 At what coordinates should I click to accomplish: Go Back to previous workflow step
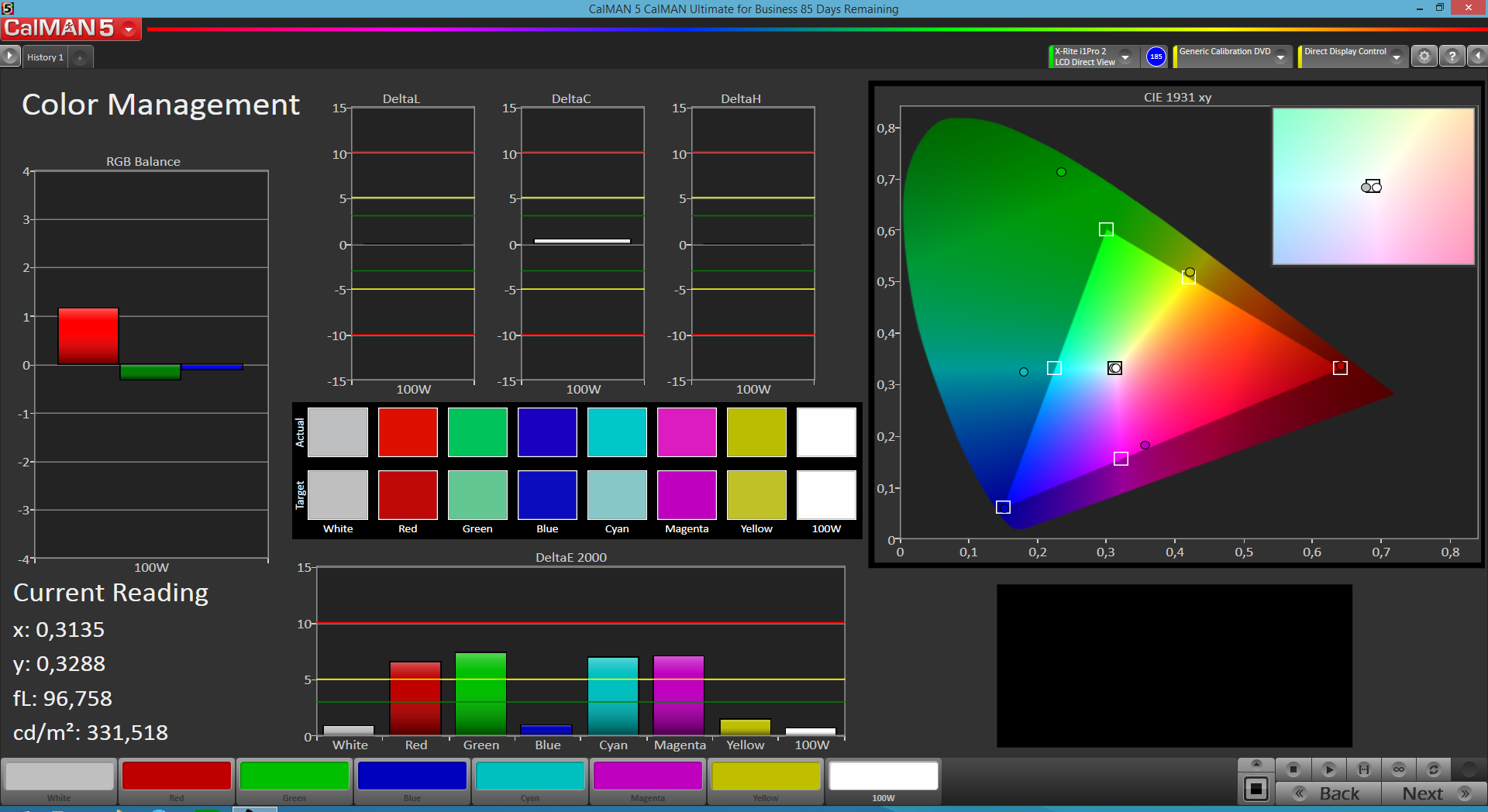coord(1328,793)
